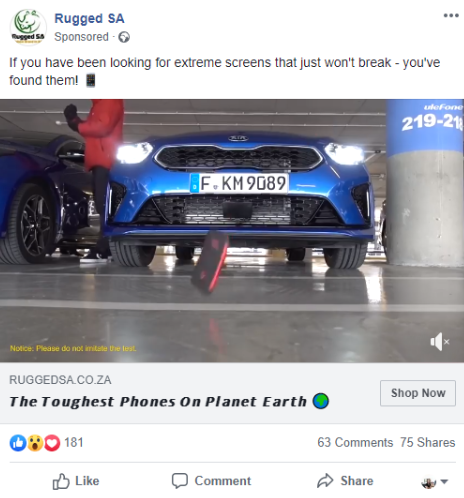Play the blue car phone video
The height and width of the screenshot is (498, 464).
tap(232, 231)
